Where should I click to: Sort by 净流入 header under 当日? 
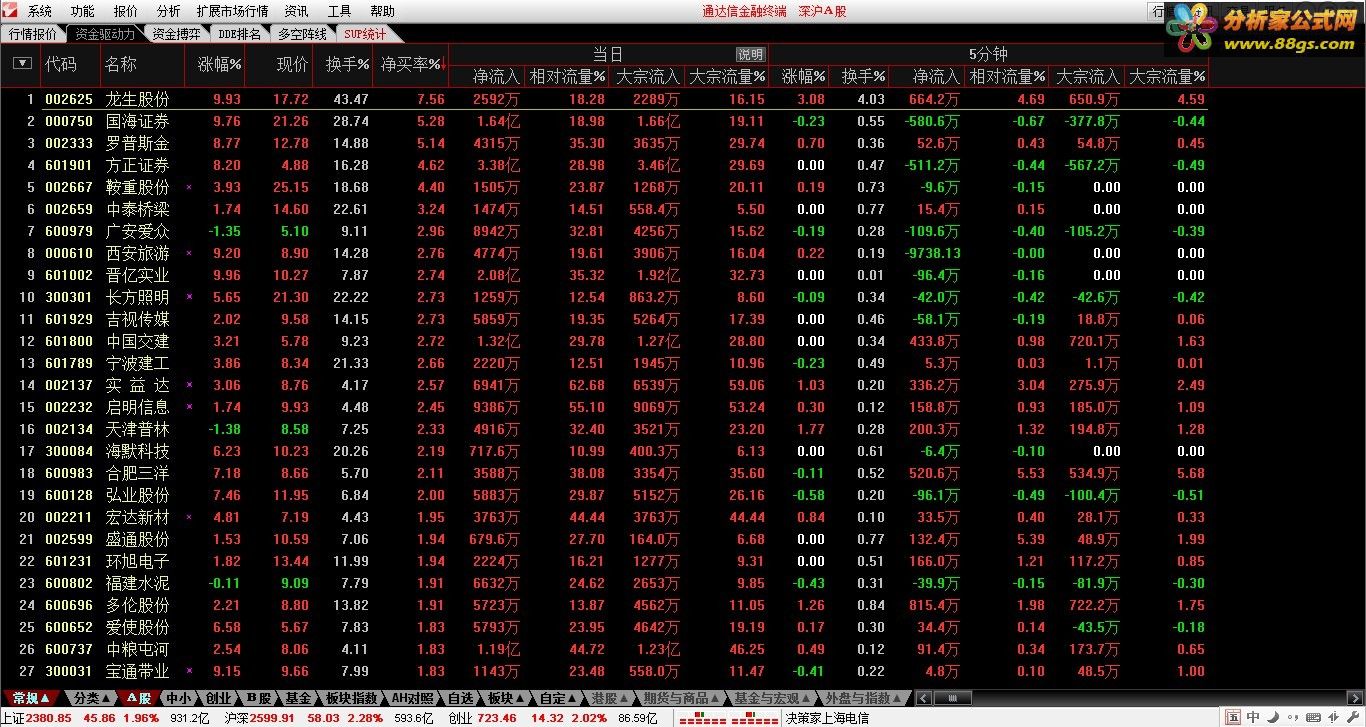pos(496,76)
